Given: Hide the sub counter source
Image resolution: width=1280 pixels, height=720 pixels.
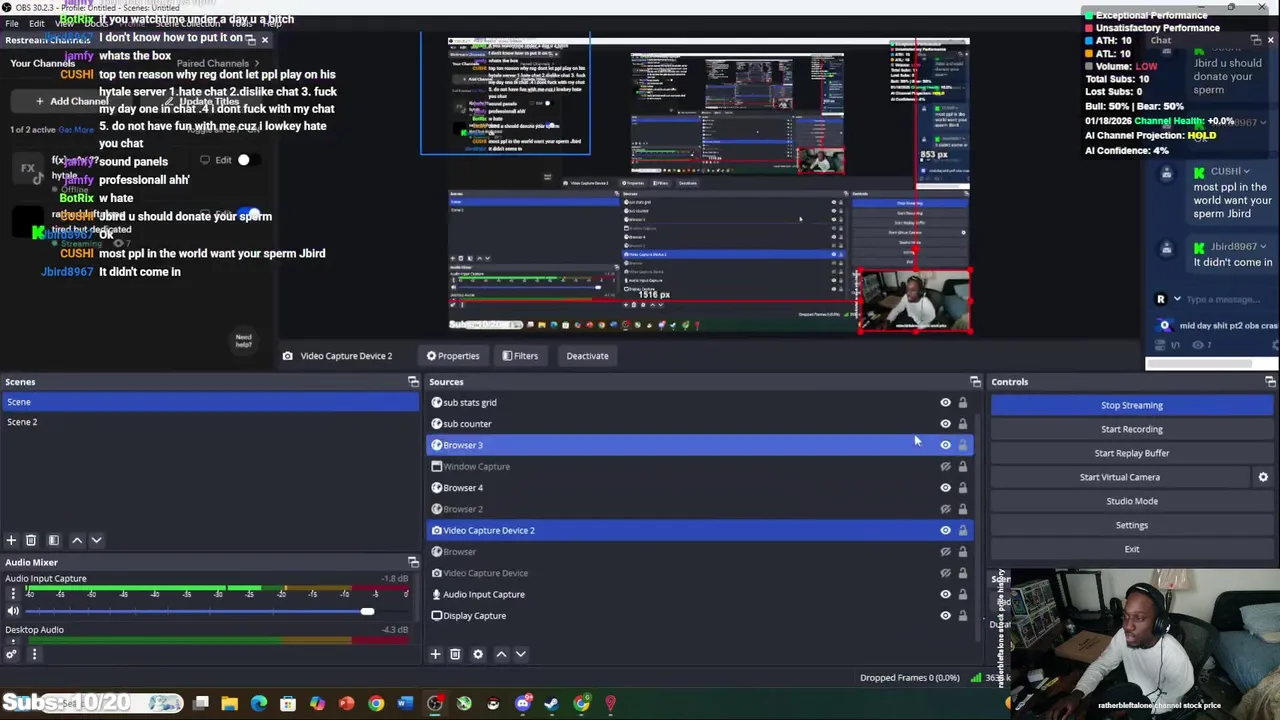Looking at the screenshot, I should pyautogui.click(x=945, y=424).
